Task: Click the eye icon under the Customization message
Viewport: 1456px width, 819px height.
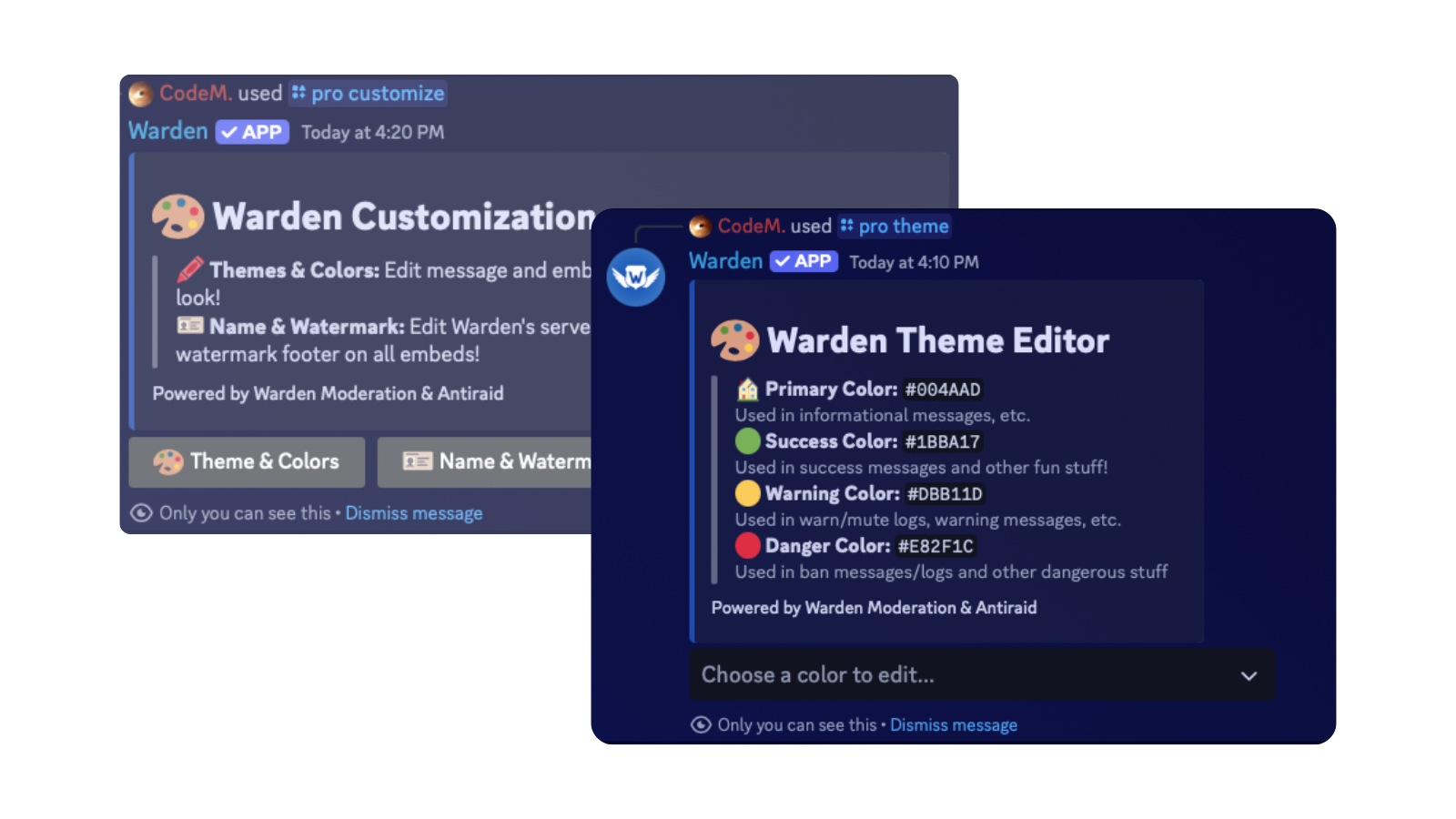Action: [141, 513]
